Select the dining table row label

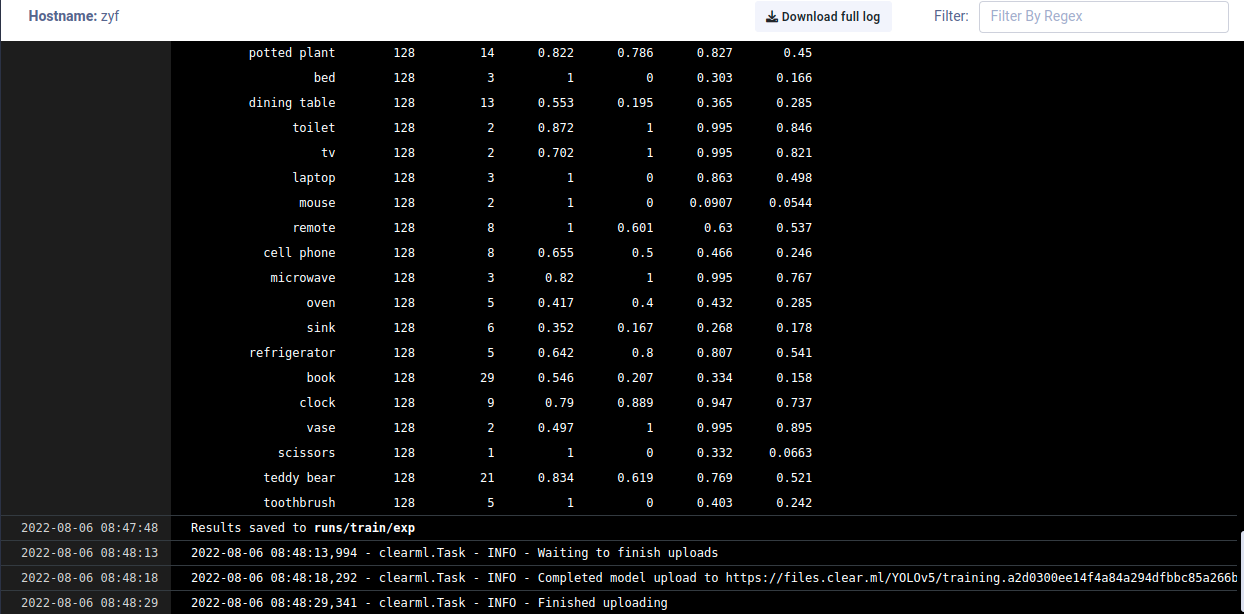pyautogui.click(x=292, y=103)
